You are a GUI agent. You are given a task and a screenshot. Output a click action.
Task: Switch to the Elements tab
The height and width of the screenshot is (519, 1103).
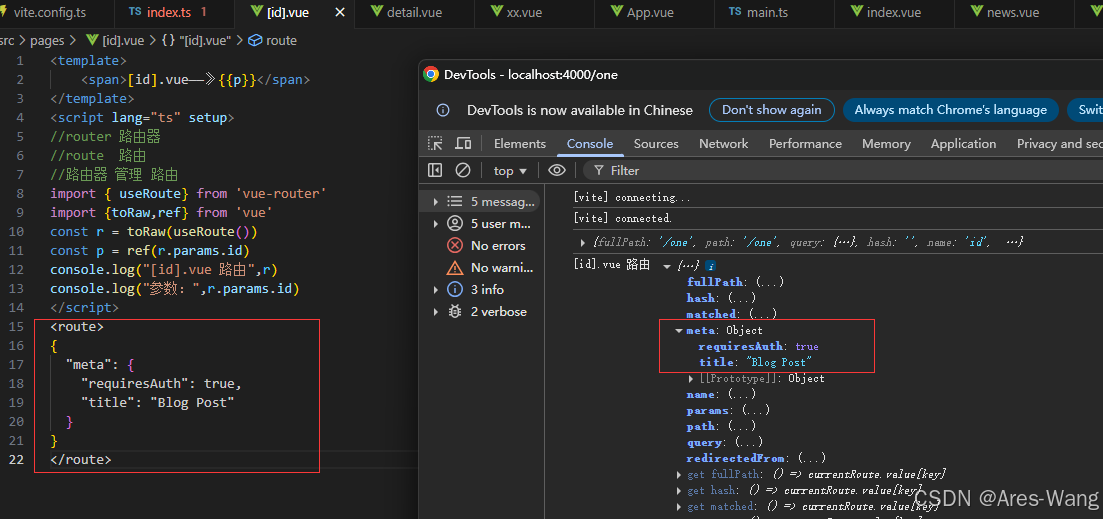[x=520, y=143]
